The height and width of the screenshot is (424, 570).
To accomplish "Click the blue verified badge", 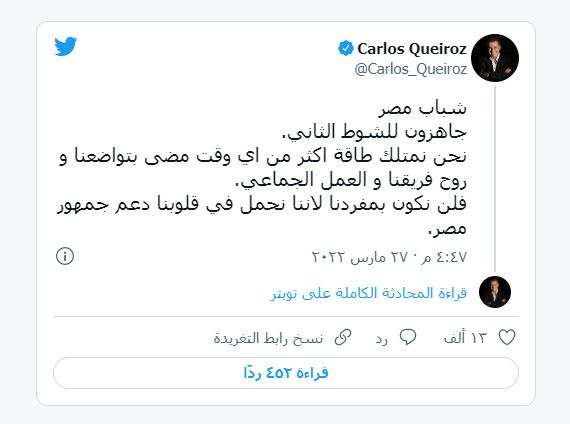I will (x=345, y=48).
